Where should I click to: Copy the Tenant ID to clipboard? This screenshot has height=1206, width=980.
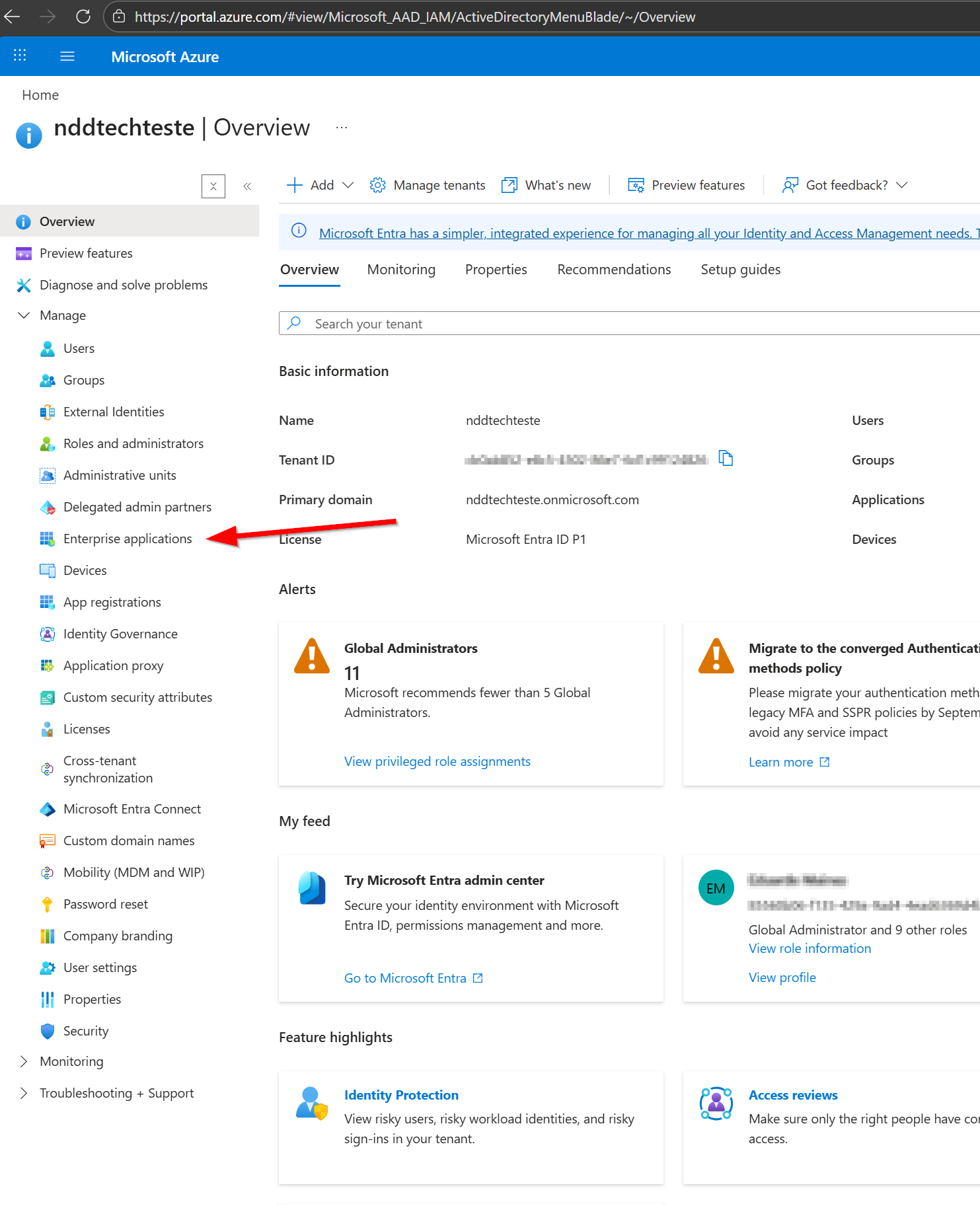pyautogui.click(x=726, y=459)
